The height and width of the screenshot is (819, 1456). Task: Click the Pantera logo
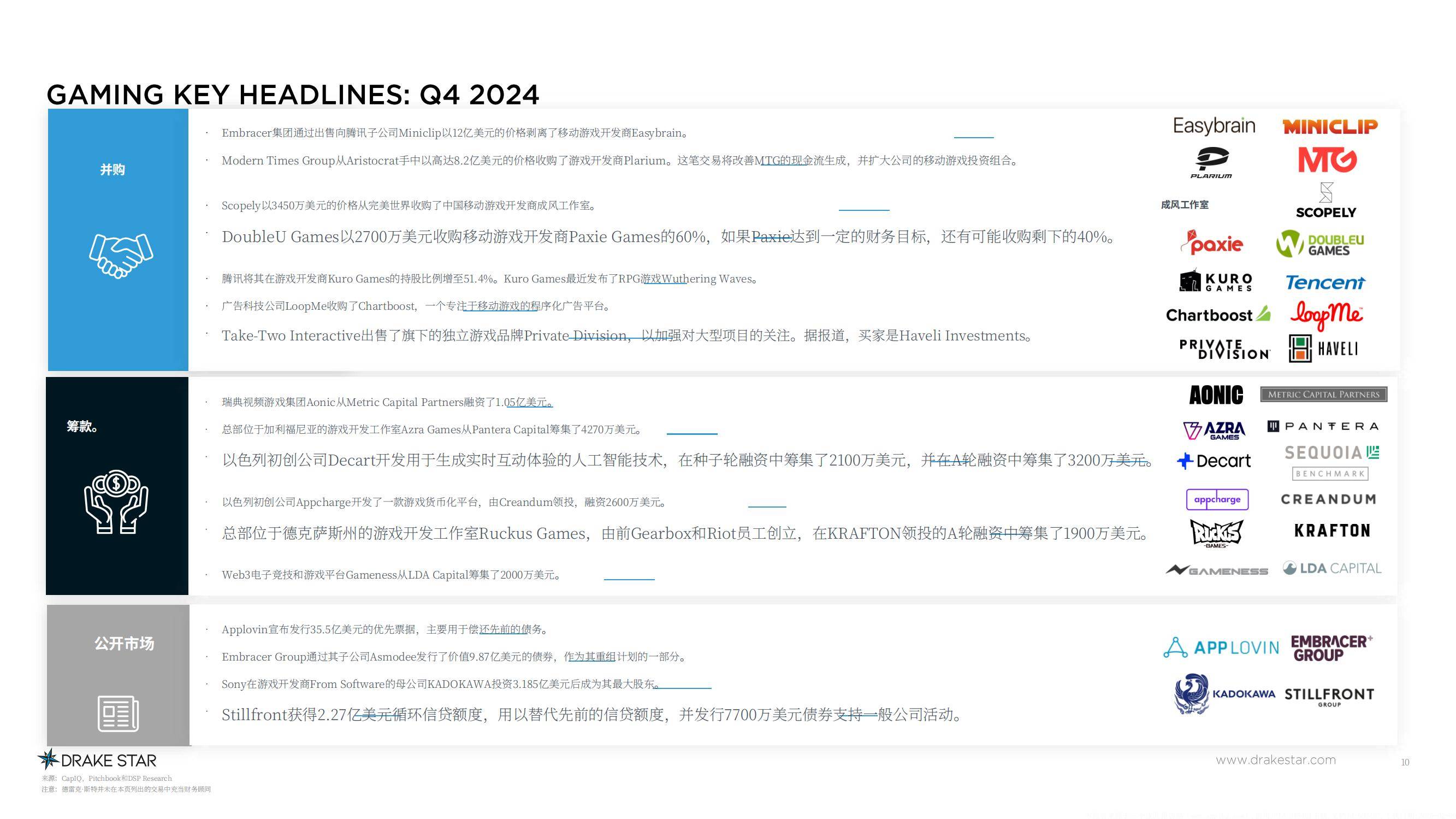1323,426
